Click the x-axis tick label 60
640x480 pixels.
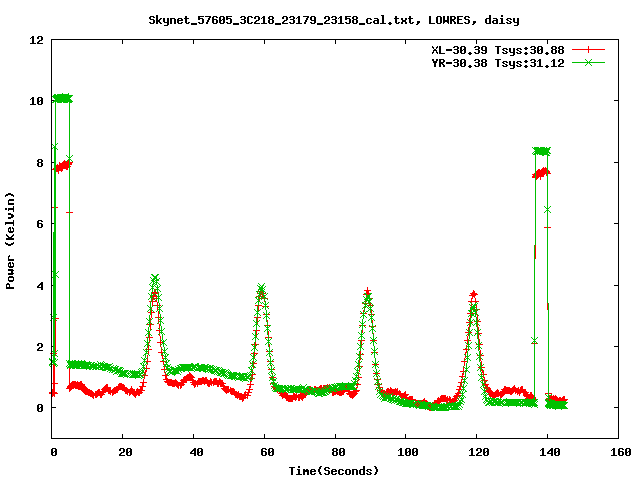click(267, 452)
